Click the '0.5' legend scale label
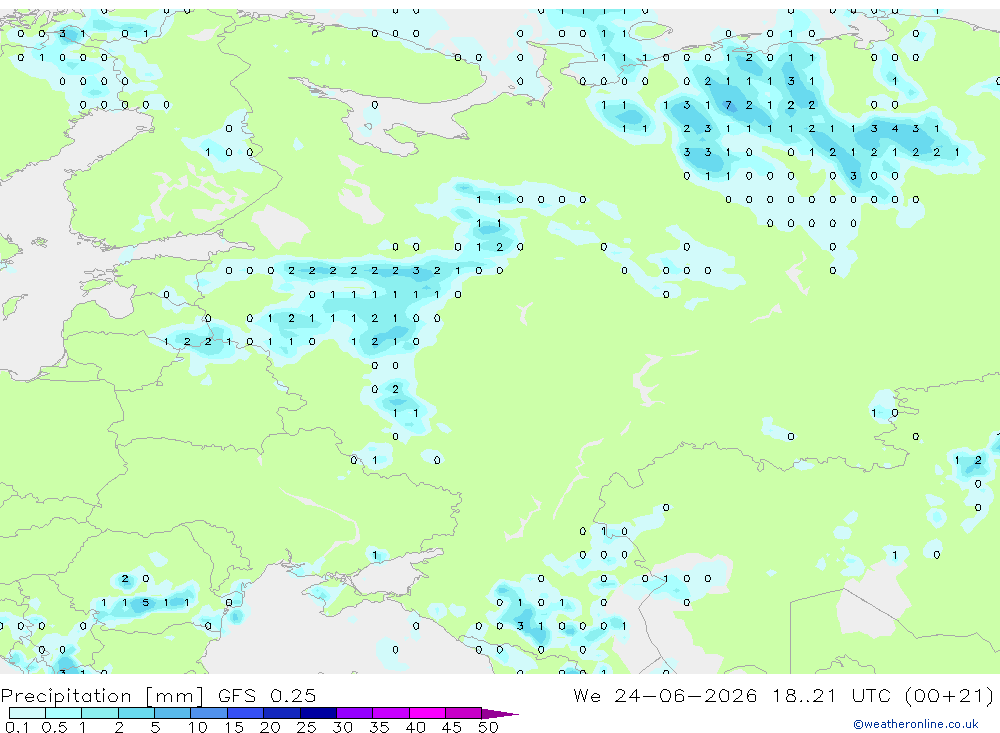 coord(54,727)
